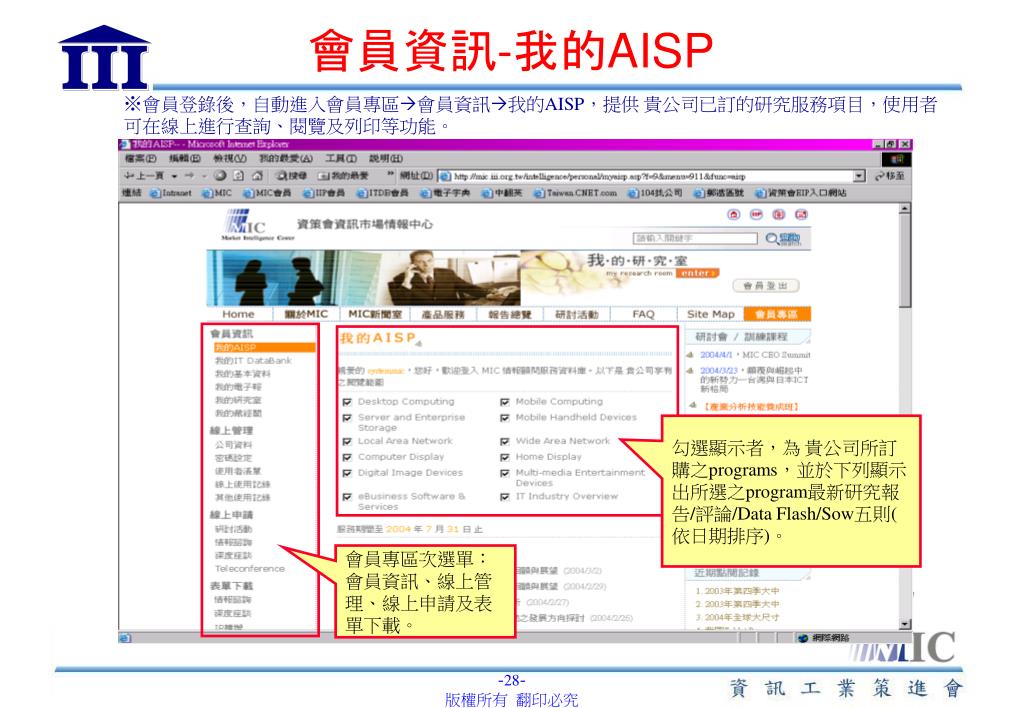Select the 關於MIC navigation tab
1023x708 pixels.
pyautogui.click(x=305, y=315)
